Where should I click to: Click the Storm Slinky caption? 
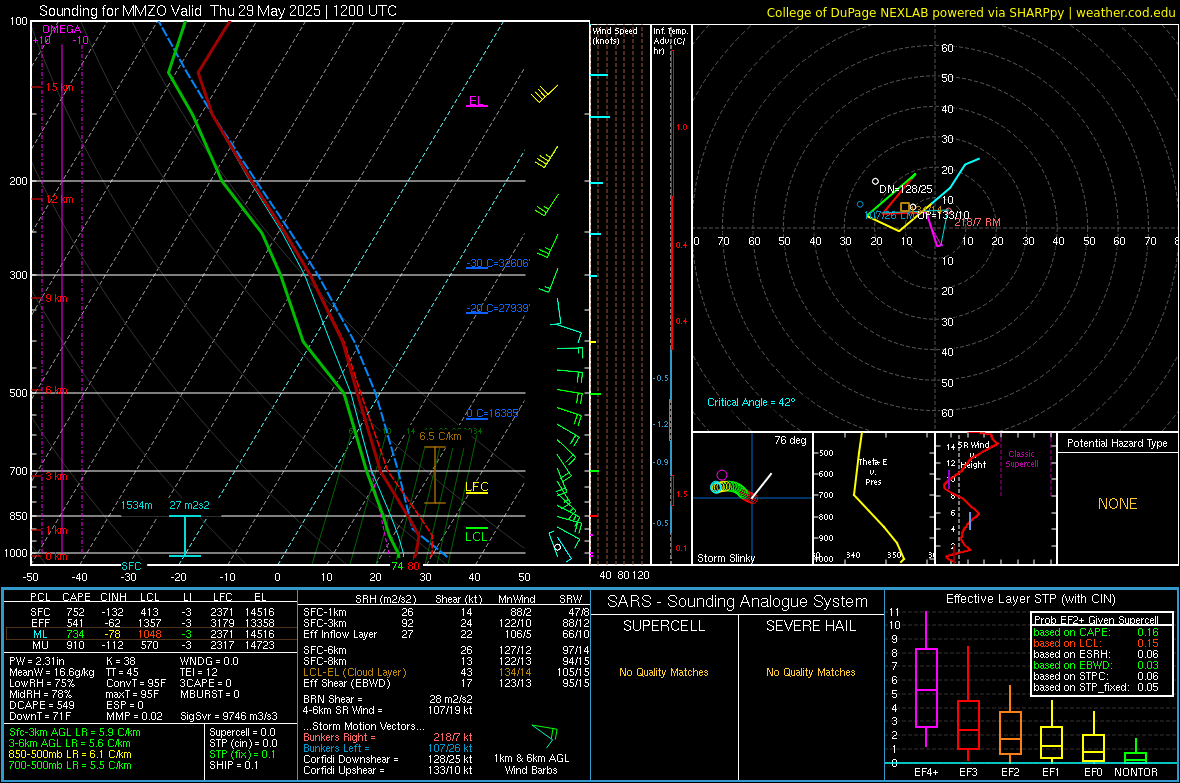tap(726, 558)
